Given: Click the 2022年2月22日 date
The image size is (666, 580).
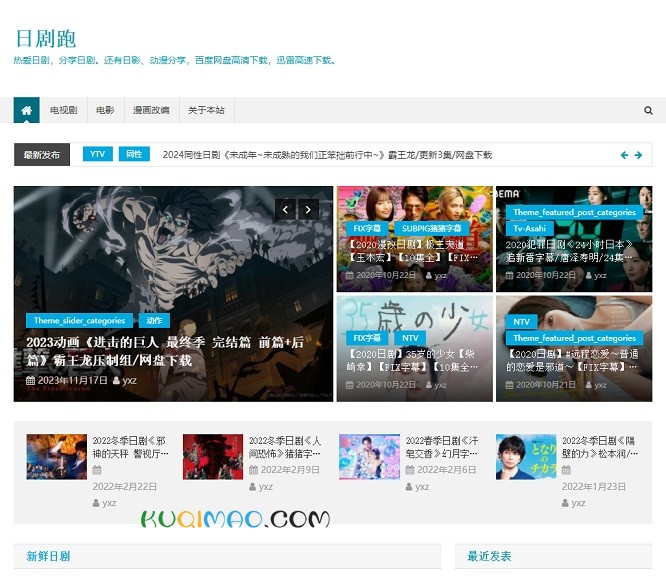Looking at the screenshot, I should coord(124,487).
